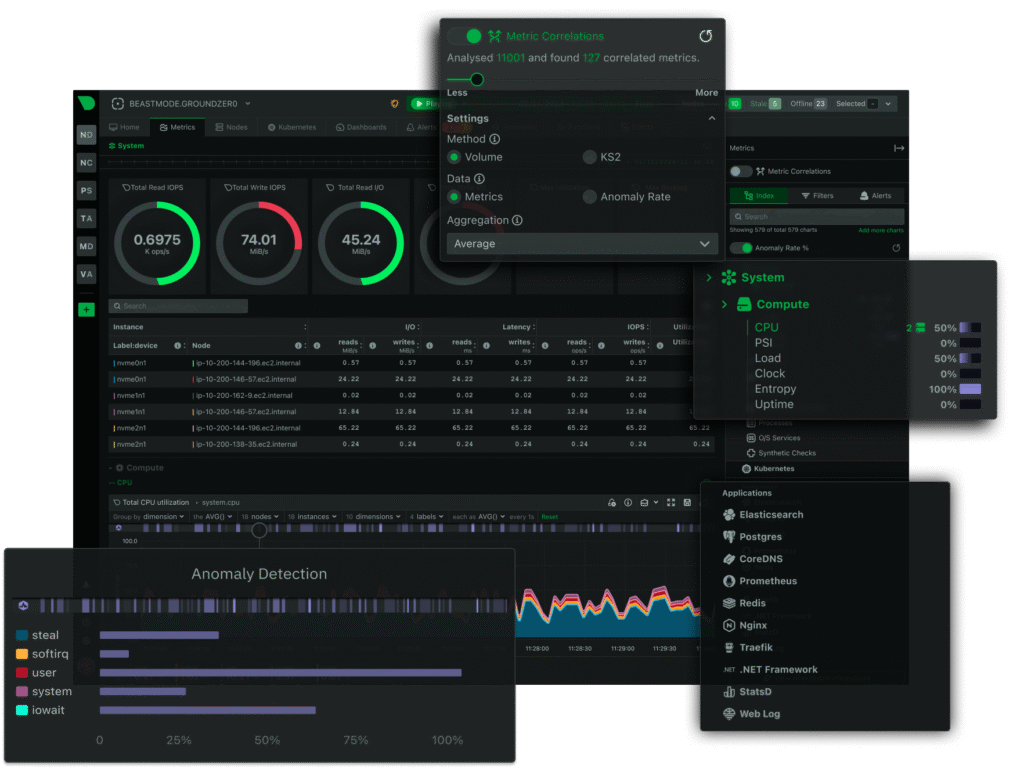Click the collapse sidebar arrow beside Metrics
The width and height of the screenshot is (1024, 776).
(899, 148)
